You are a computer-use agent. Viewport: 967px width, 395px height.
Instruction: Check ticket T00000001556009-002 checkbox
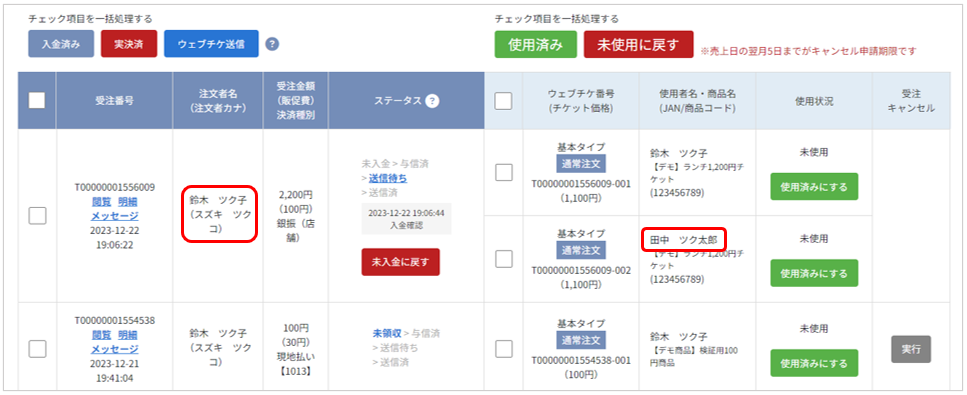click(503, 259)
